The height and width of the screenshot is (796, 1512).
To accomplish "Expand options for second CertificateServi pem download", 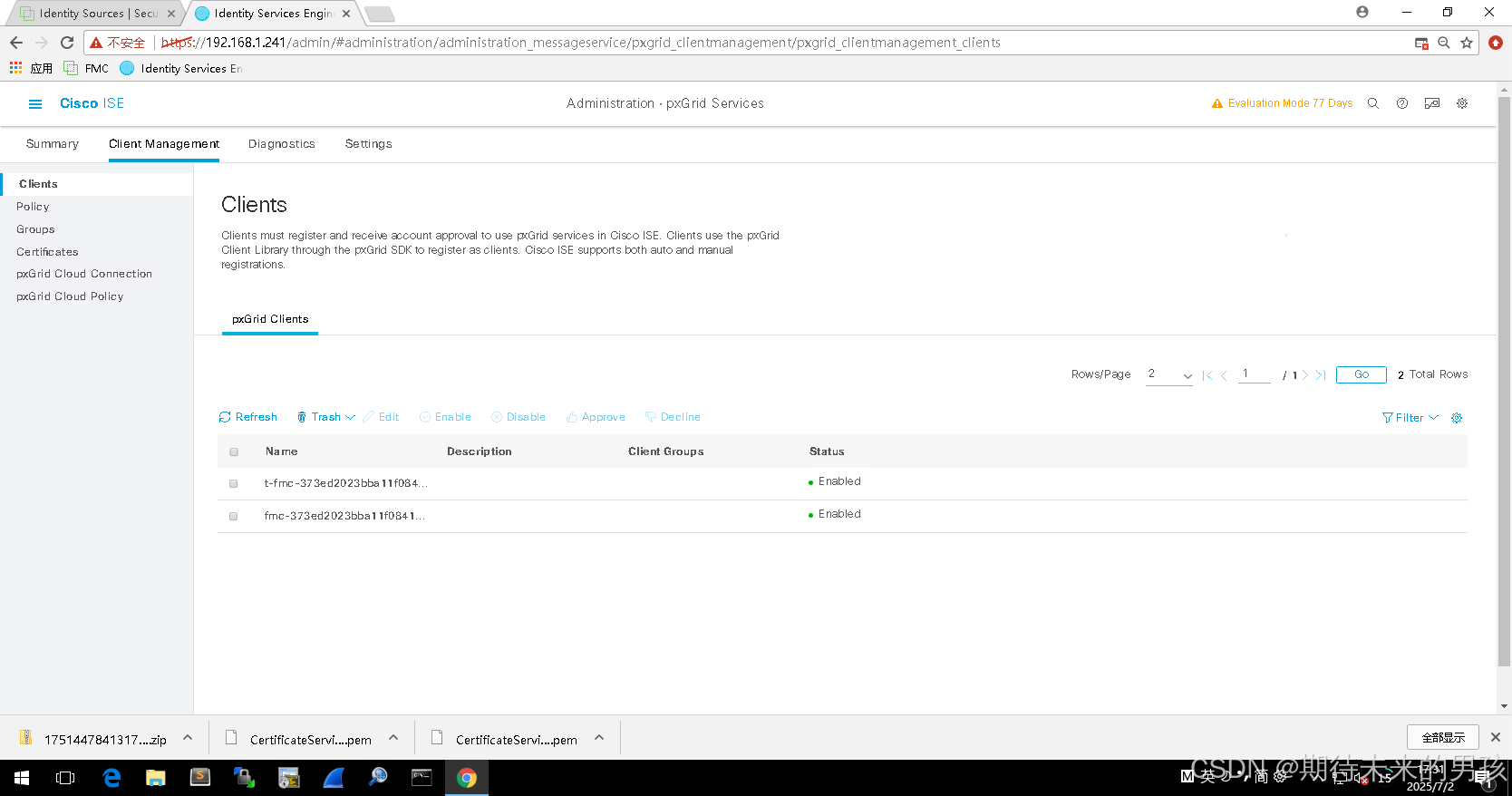I will click(x=599, y=738).
